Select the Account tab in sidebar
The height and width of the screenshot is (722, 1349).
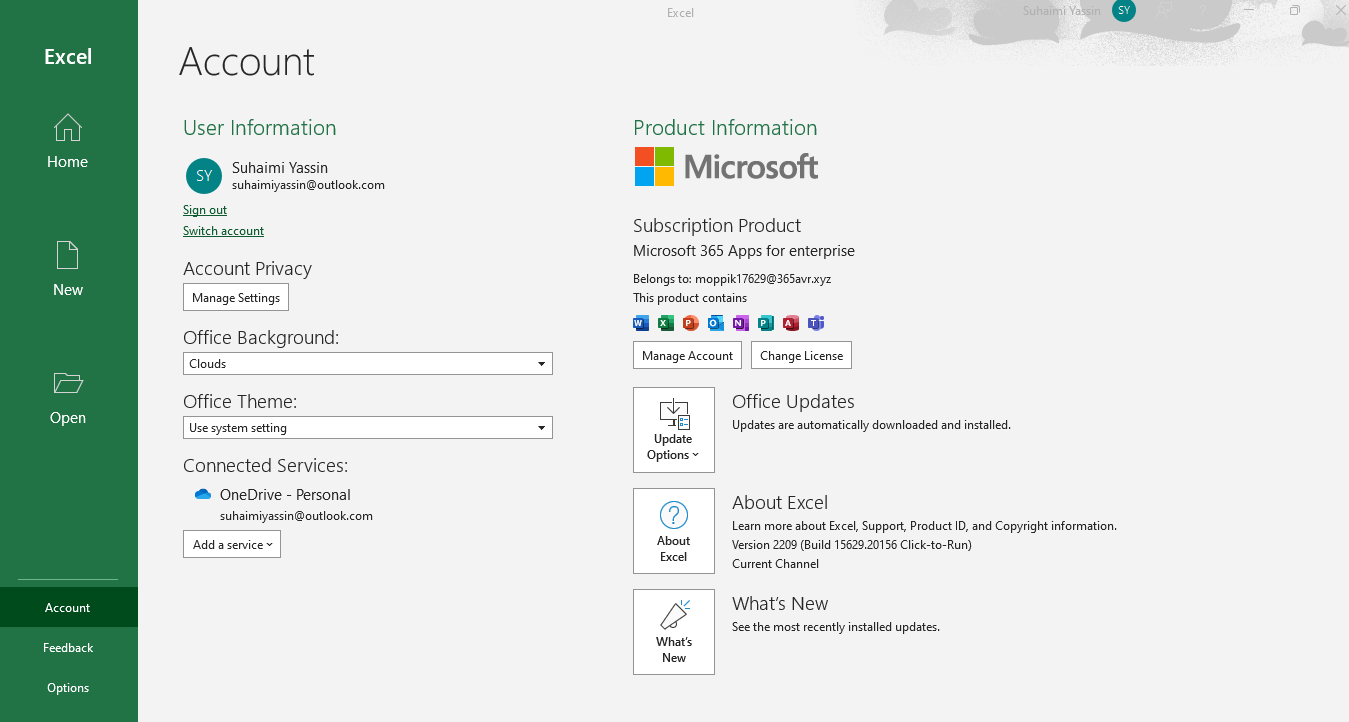[68, 607]
